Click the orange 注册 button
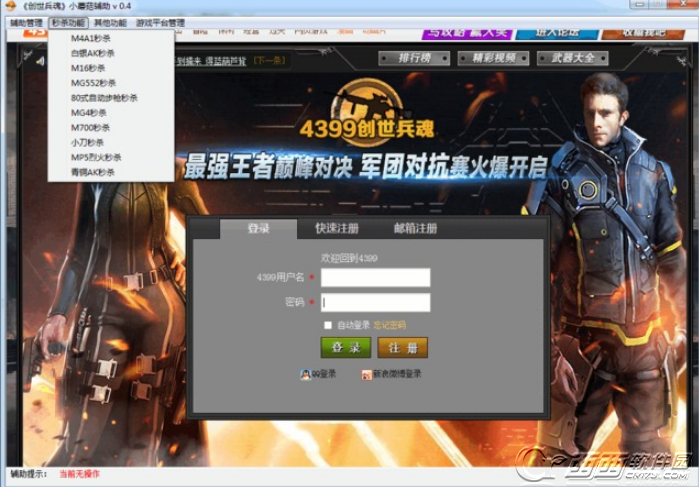699x487 pixels. pos(403,347)
